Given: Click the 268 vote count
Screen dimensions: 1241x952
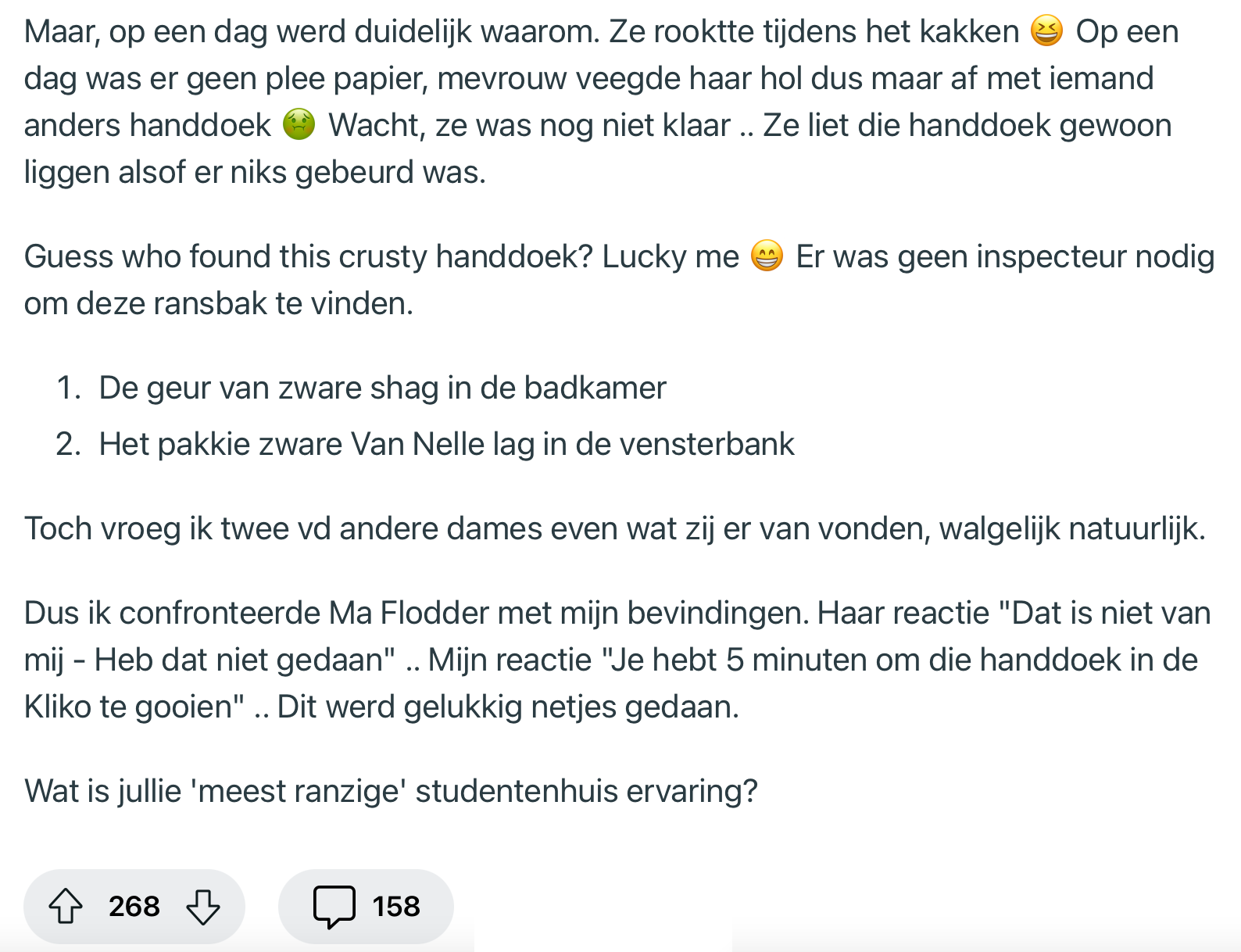Looking at the screenshot, I should (x=134, y=907).
